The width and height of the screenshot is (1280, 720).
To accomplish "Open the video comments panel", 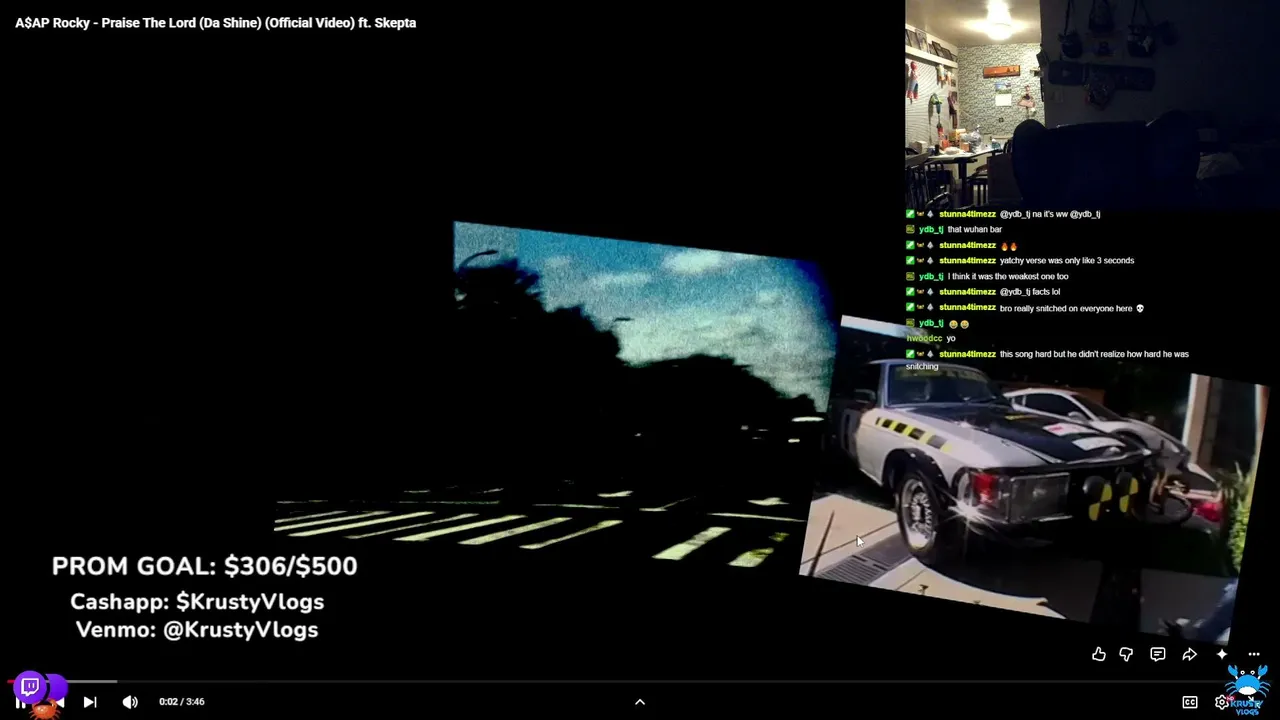I will click(x=1158, y=654).
